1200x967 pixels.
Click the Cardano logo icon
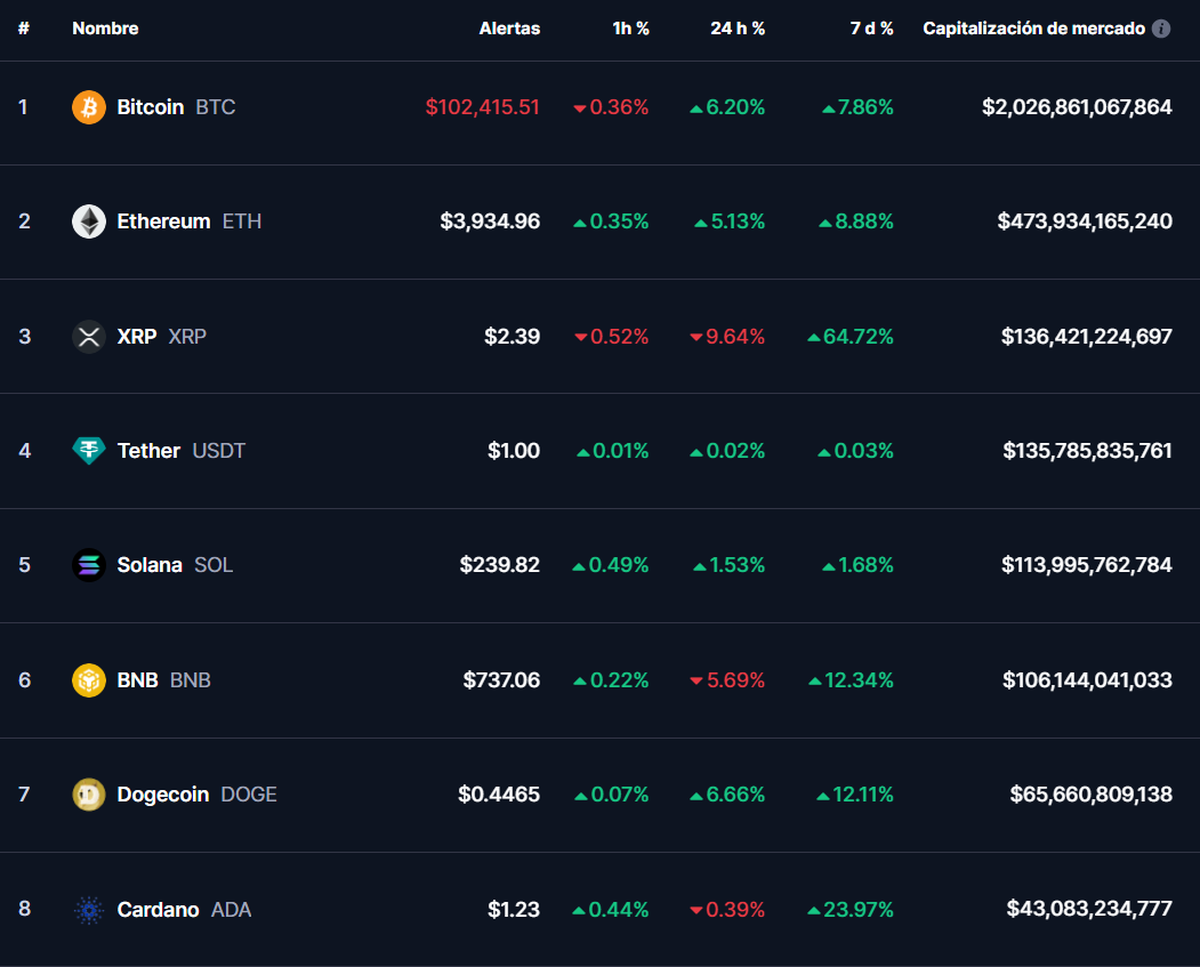(89, 910)
